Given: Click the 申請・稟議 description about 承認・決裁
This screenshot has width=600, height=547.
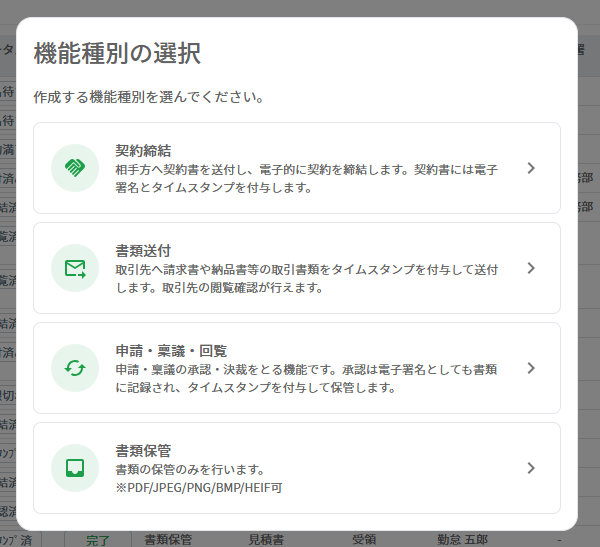Looking at the screenshot, I should pyautogui.click(x=306, y=378).
